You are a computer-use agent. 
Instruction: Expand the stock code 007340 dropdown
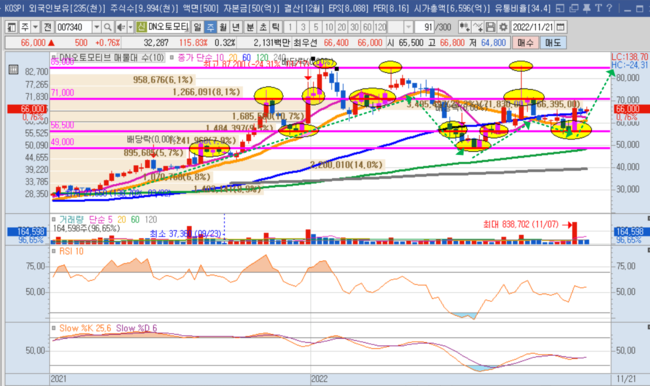coord(96,27)
